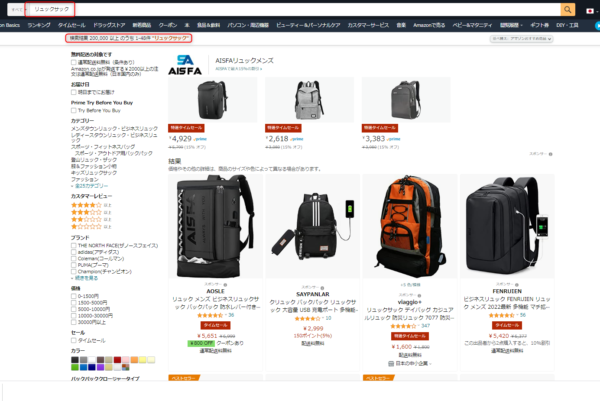
Task: Check the Try Before You Buy box
Action: point(73,111)
